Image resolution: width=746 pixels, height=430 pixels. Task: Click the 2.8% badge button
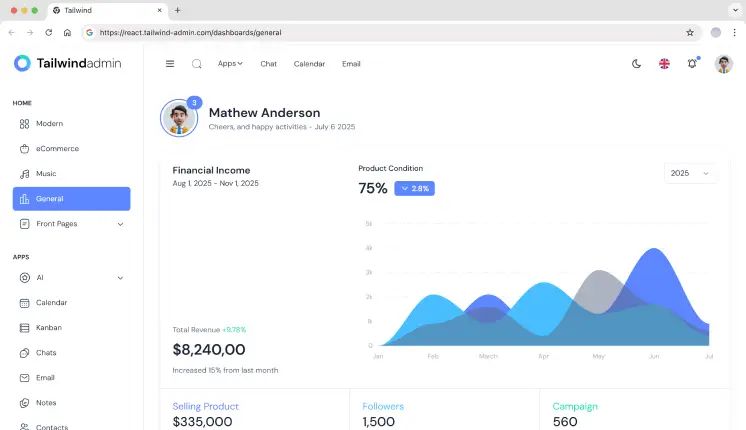(414, 188)
